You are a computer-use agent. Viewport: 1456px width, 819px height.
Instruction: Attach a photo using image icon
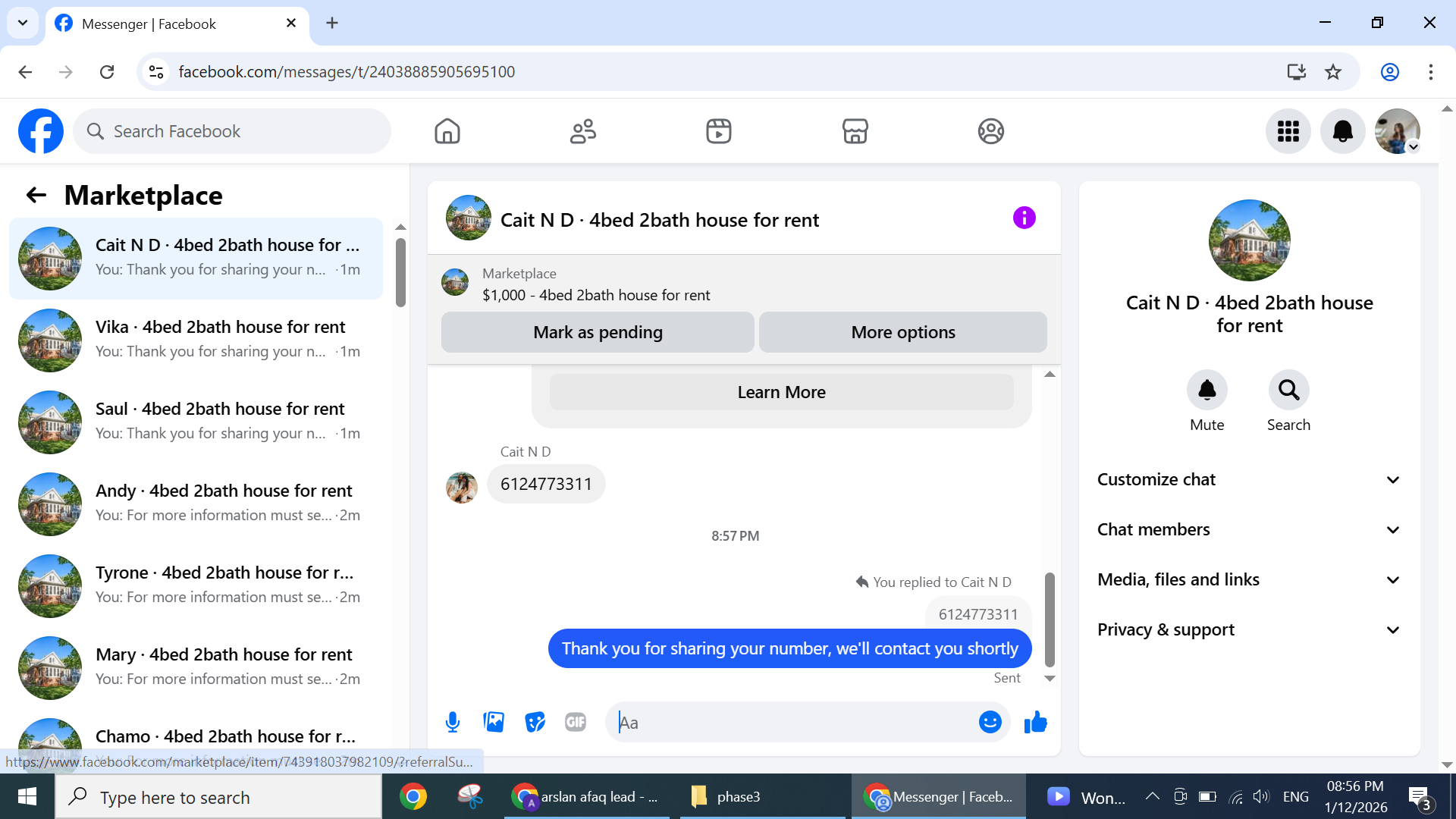tap(494, 722)
